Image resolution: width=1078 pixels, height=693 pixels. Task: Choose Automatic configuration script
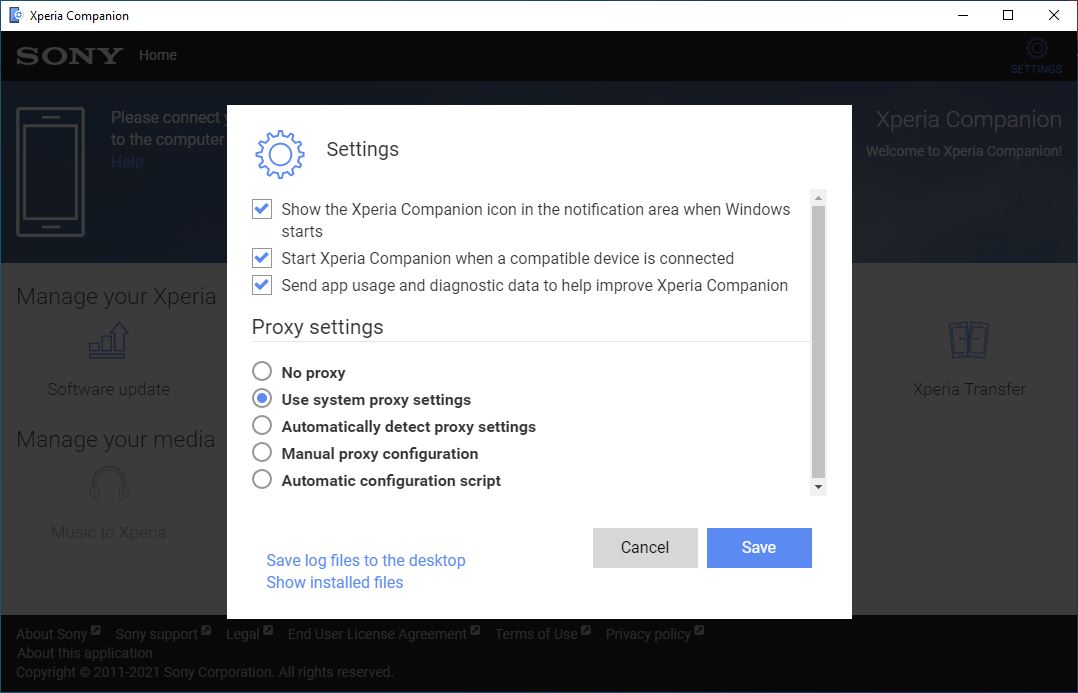tap(262, 479)
